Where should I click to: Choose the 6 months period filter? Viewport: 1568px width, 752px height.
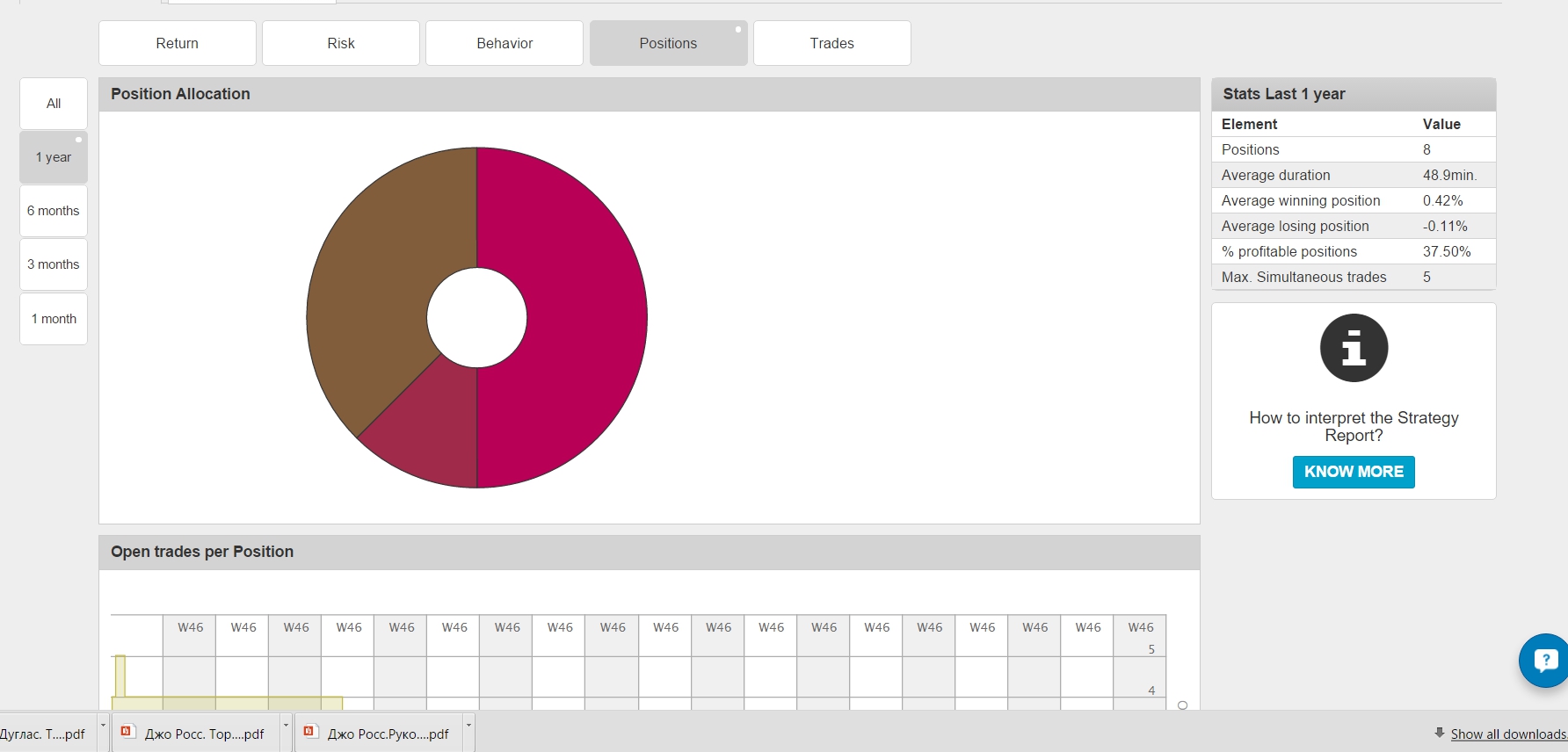(x=54, y=211)
